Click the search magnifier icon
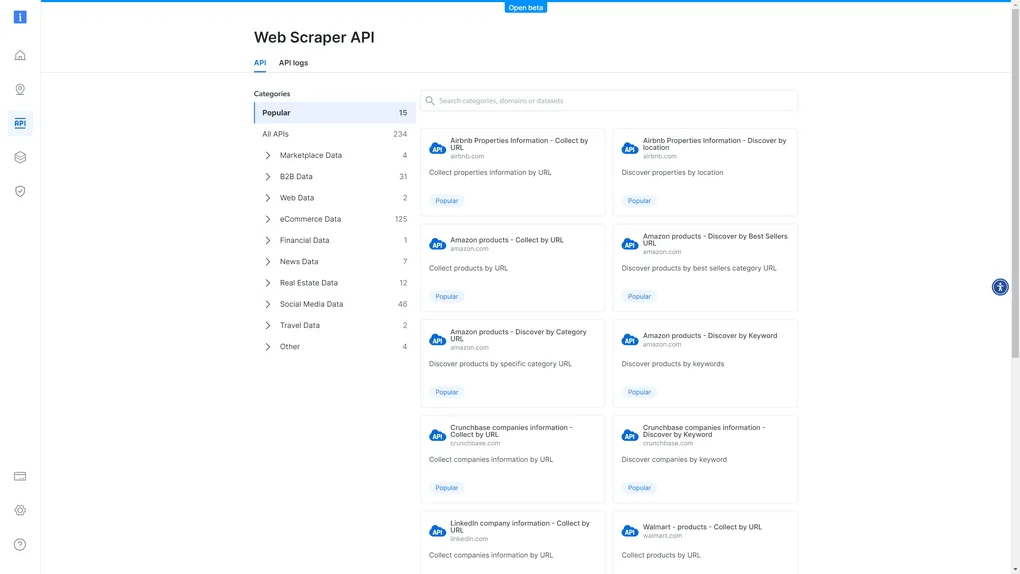Screen dimensions: 1020x574 (430, 101)
